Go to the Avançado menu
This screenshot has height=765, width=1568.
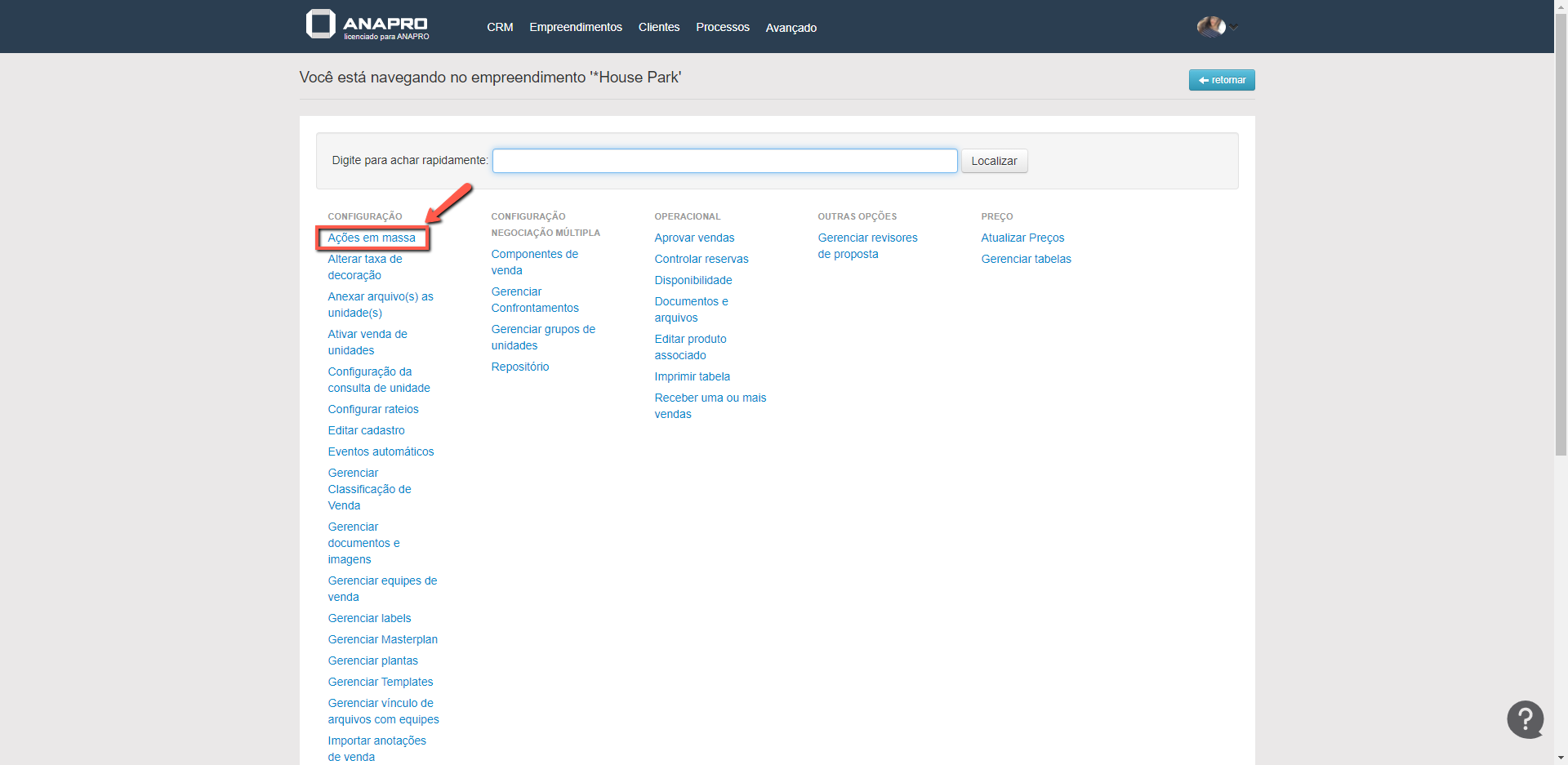pyautogui.click(x=791, y=28)
